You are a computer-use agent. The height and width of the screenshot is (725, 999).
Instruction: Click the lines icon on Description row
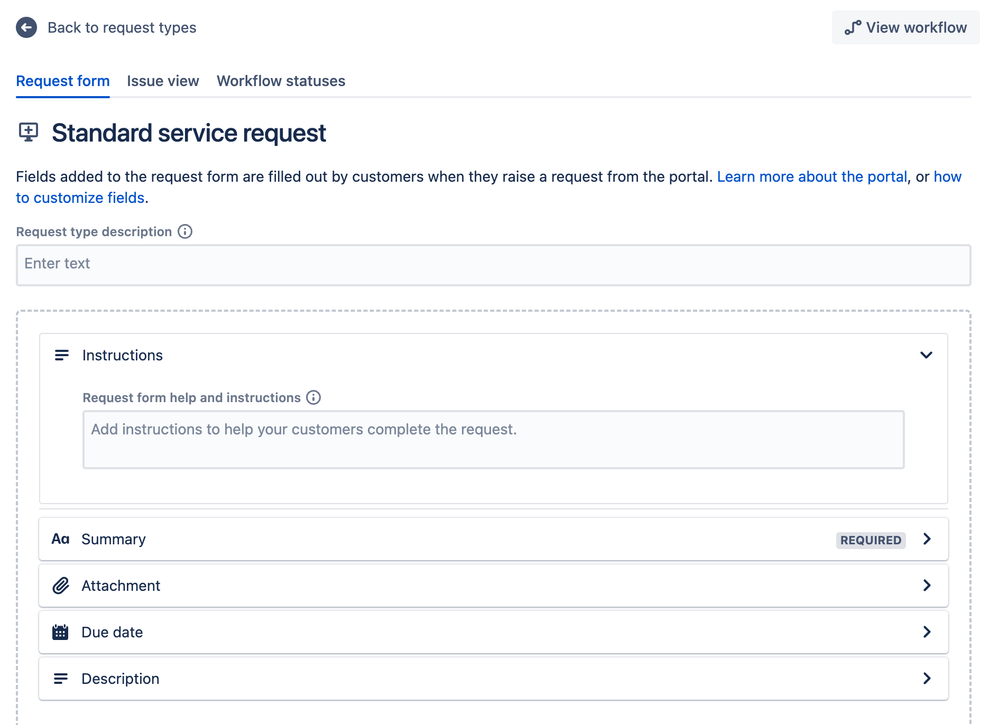coord(60,678)
